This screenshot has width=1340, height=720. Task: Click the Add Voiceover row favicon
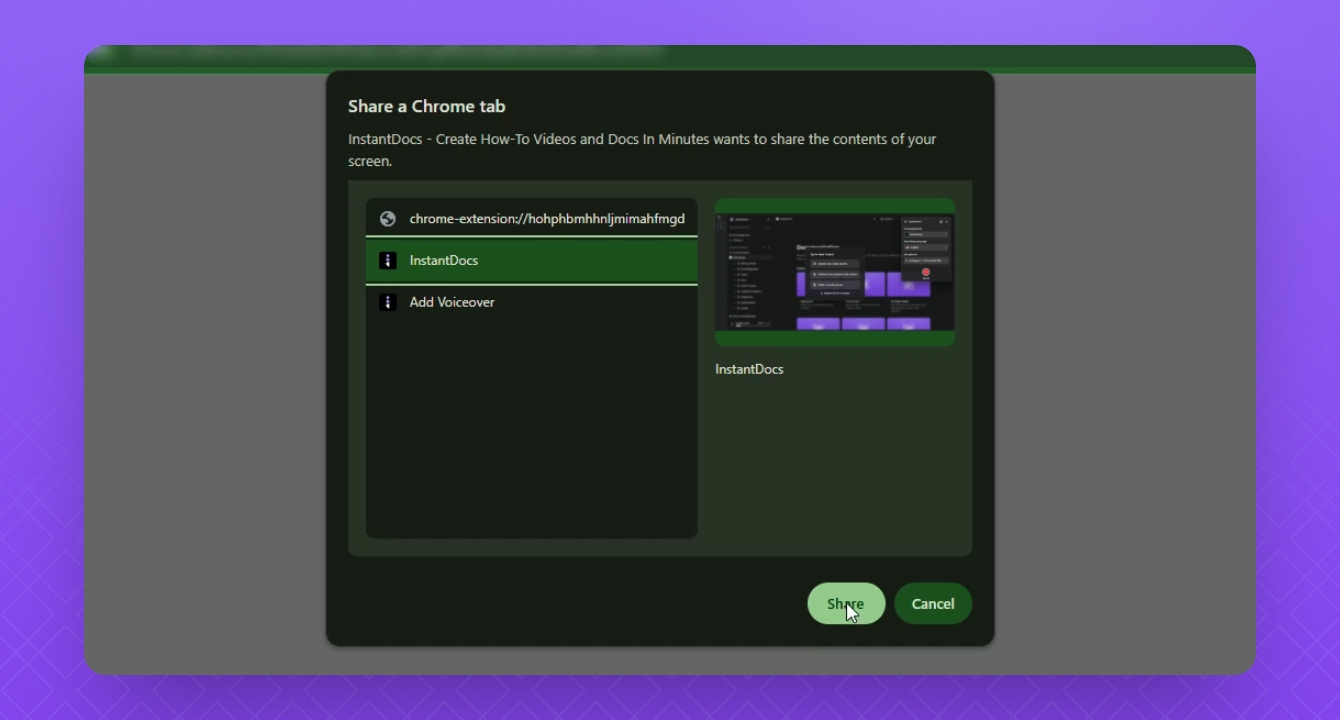tap(388, 302)
